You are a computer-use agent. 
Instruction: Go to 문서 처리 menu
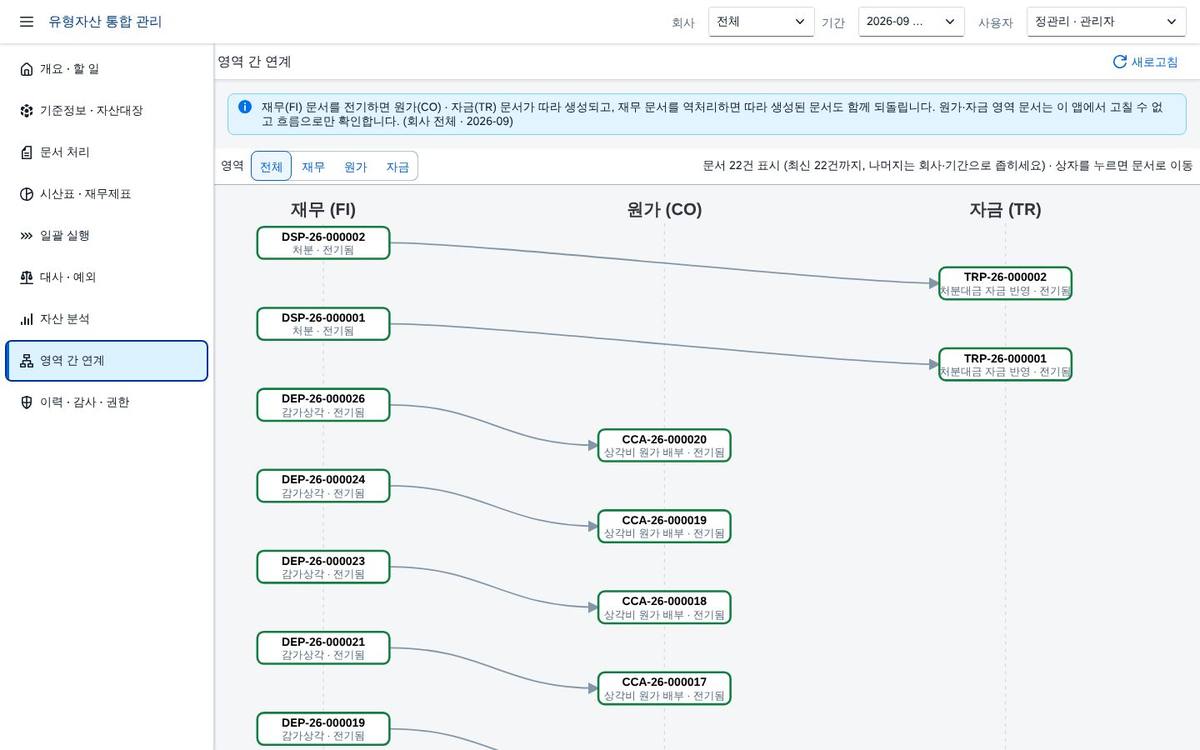coord(107,152)
